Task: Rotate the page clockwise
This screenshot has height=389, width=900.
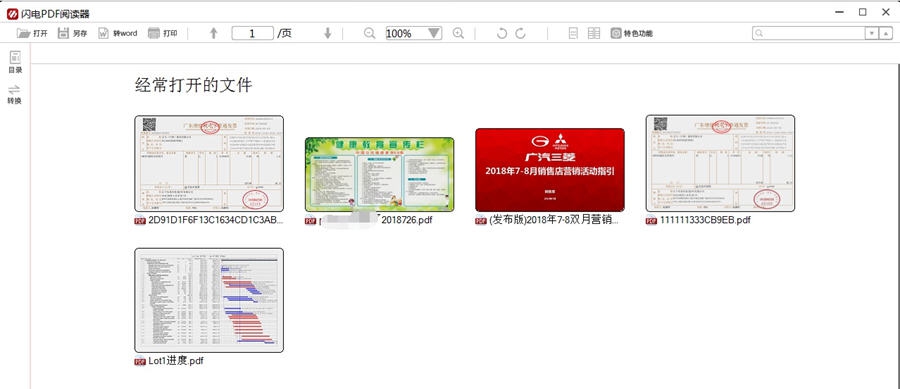Action: 521,33
